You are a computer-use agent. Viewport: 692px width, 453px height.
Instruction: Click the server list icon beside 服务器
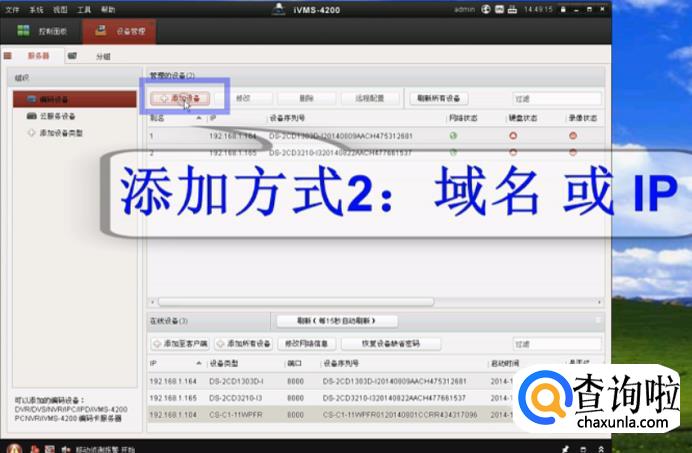coord(8,56)
